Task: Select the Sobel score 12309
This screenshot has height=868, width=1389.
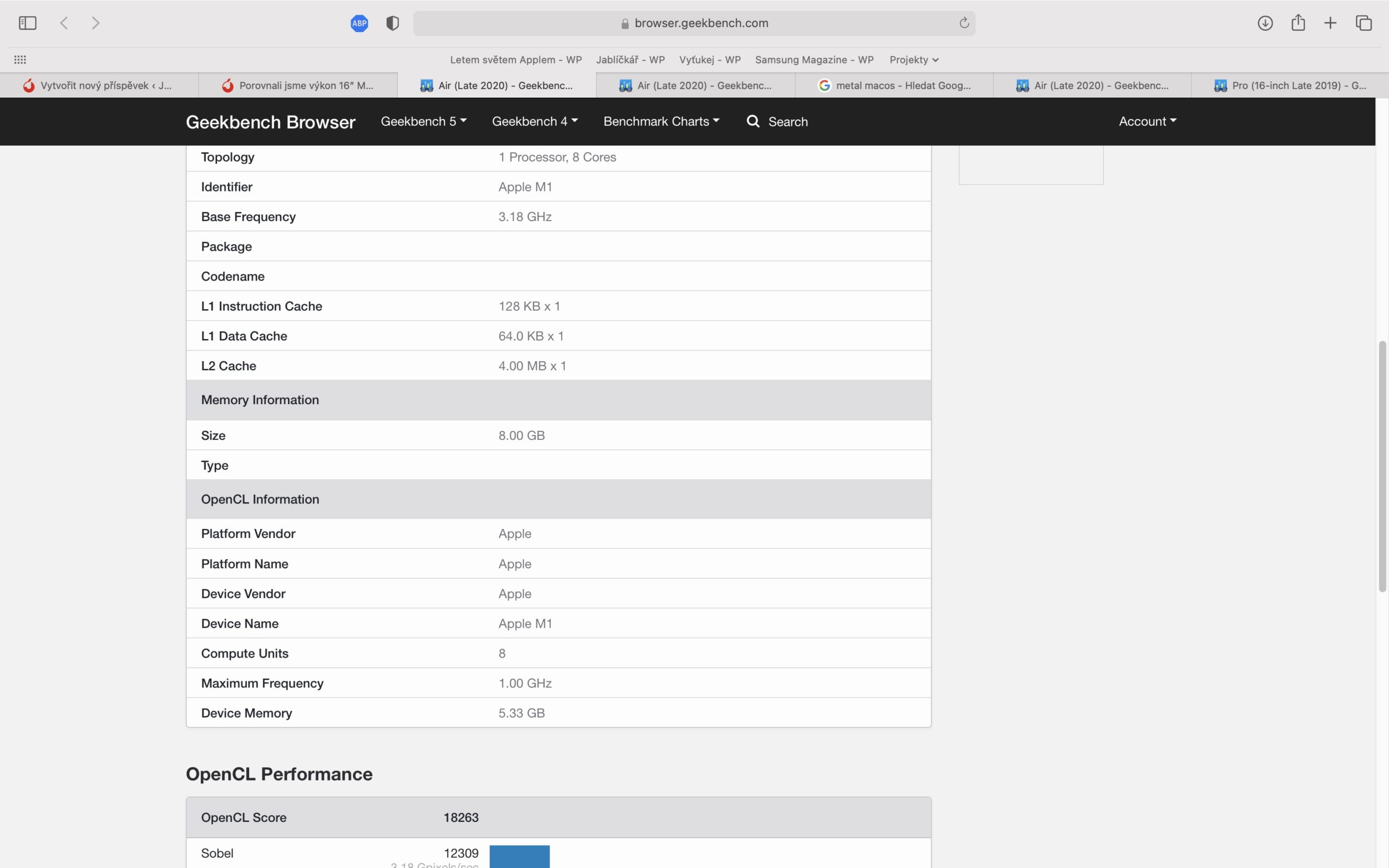Action: (461, 853)
